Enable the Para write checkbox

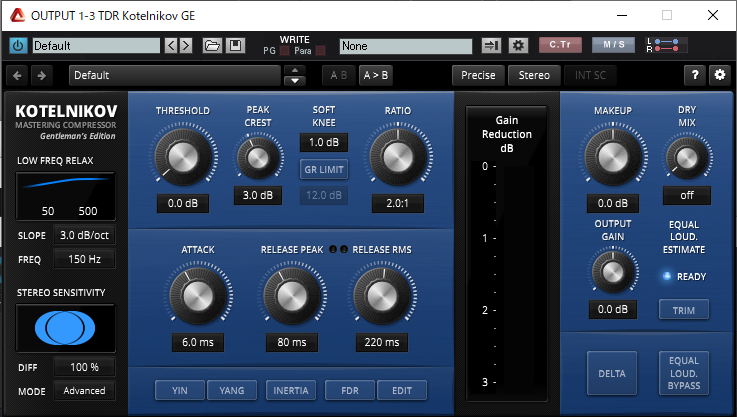(321, 51)
